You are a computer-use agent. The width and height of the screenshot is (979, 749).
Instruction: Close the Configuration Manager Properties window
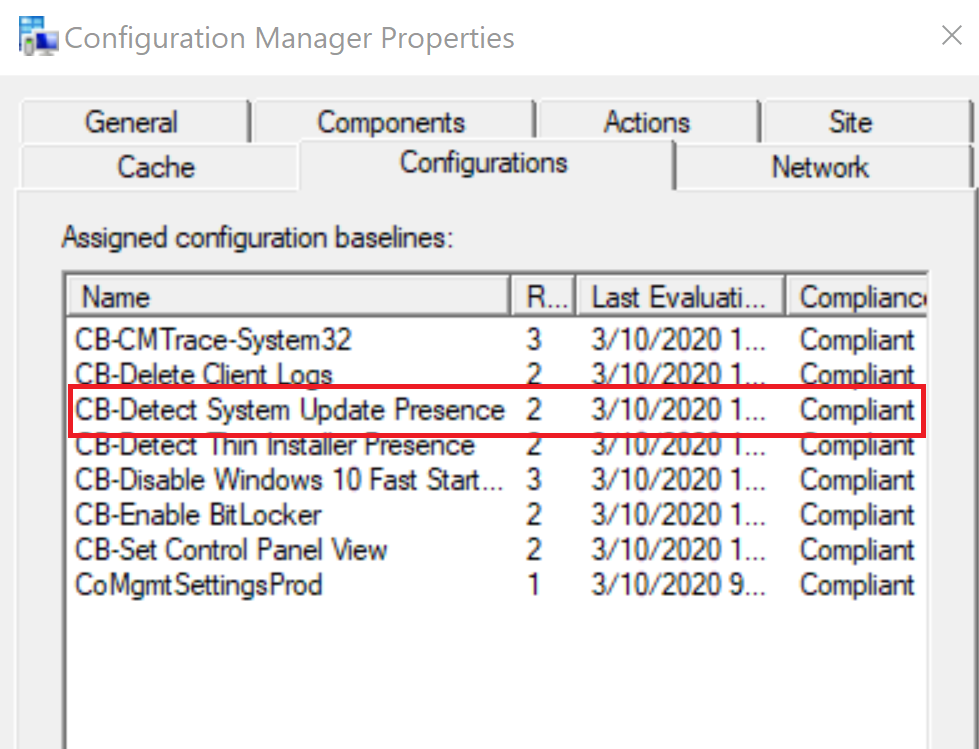point(951,37)
